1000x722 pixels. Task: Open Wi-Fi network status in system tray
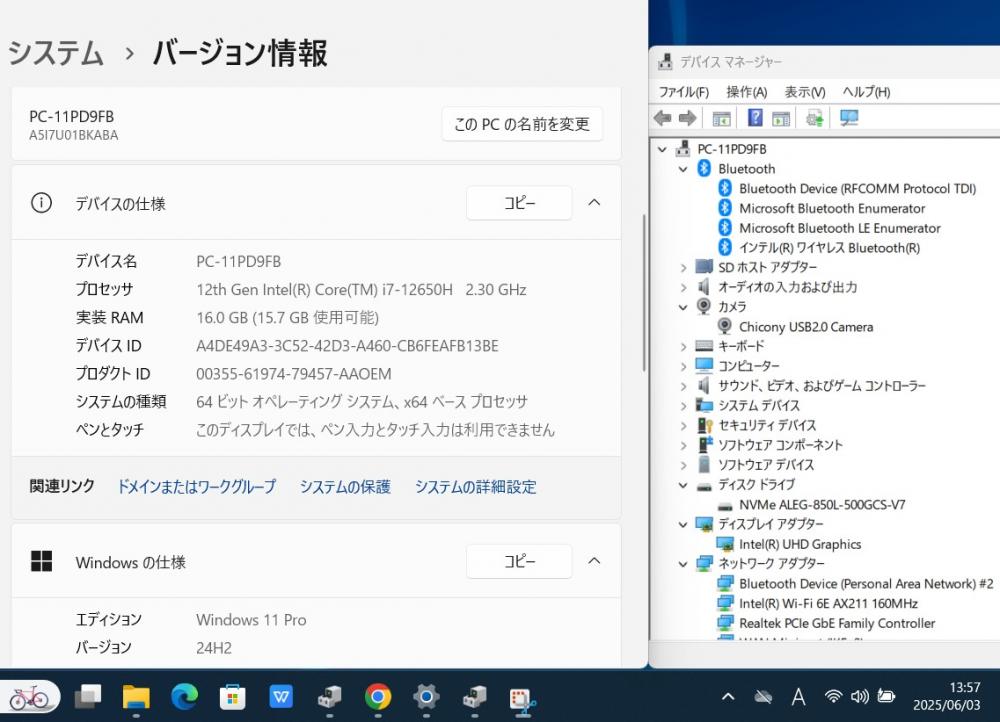pyautogui.click(x=833, y=696)
